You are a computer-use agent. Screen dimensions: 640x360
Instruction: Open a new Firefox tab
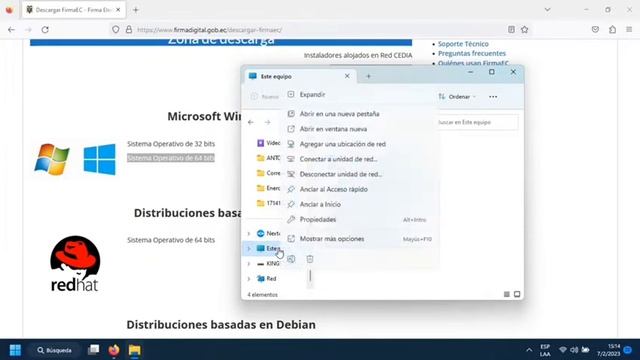click(x=136, y=10)
